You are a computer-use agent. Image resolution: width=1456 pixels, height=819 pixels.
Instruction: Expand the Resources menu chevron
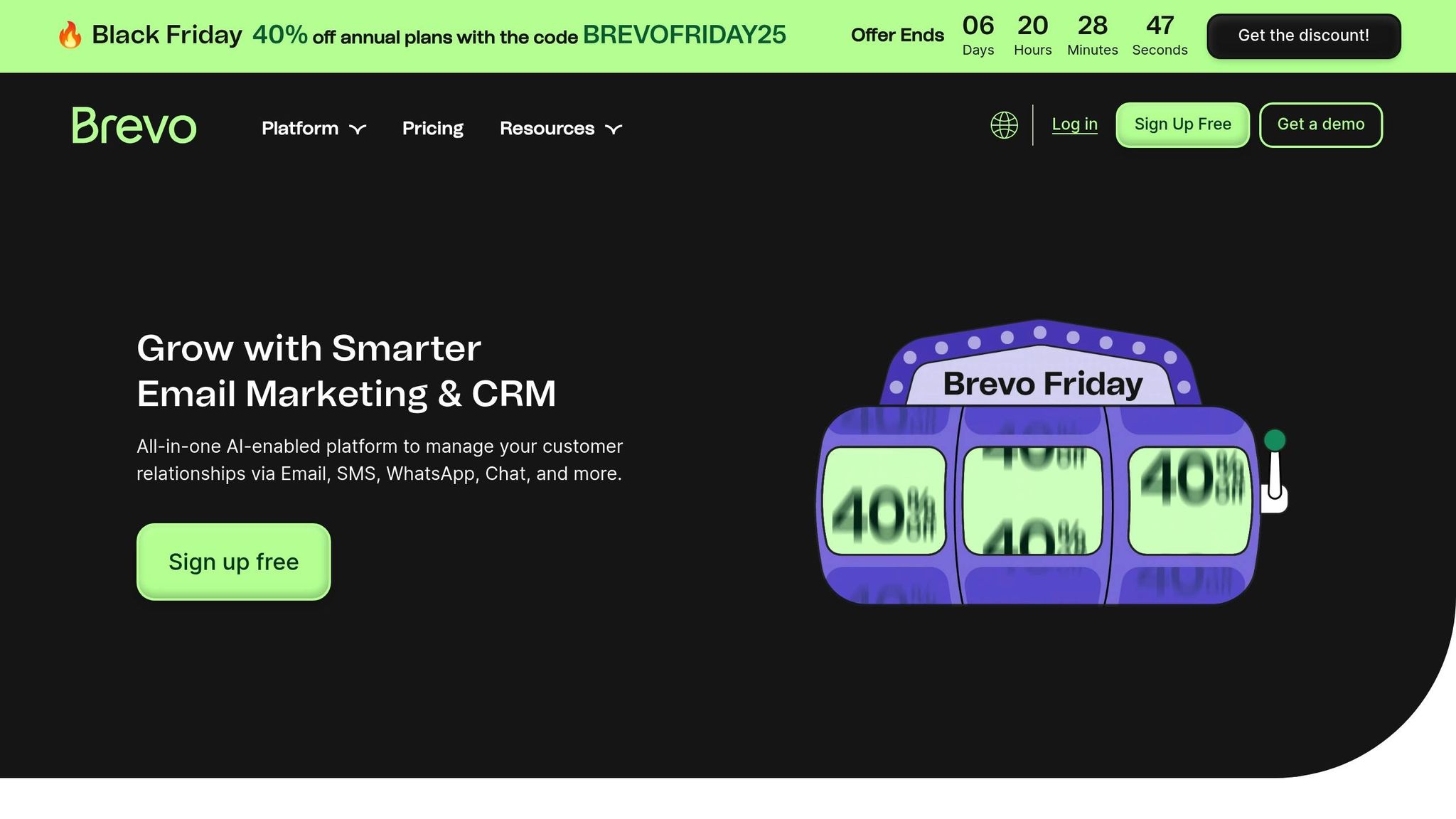click(614, 129)
